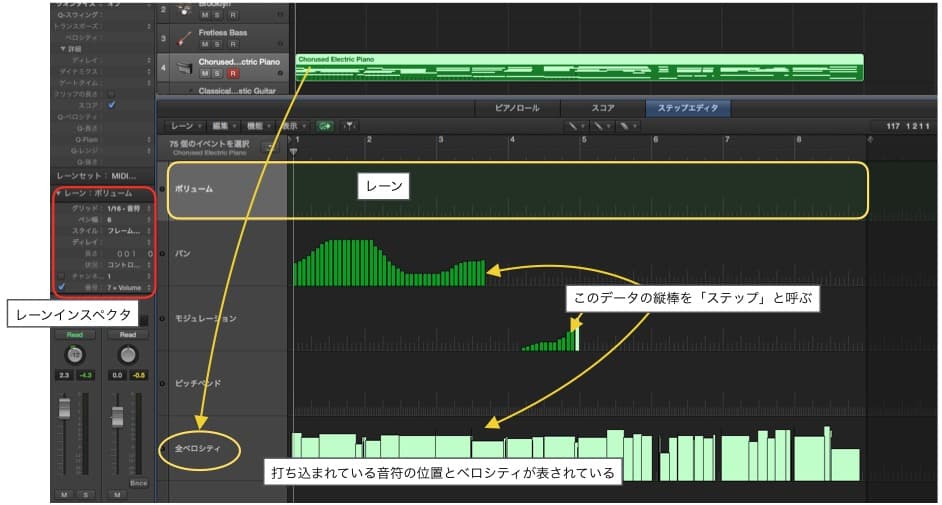Click the Fretless Bass guitar track icon

click(184, 39)
